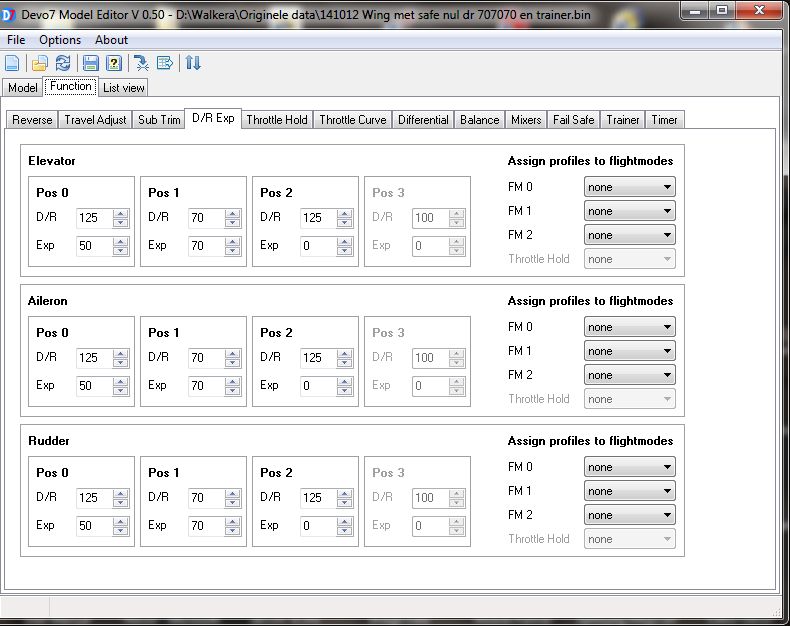Screen dimensions: 790x626
Task: Click the curved arrow pointing to cross icon
Action: click(142, 63)
